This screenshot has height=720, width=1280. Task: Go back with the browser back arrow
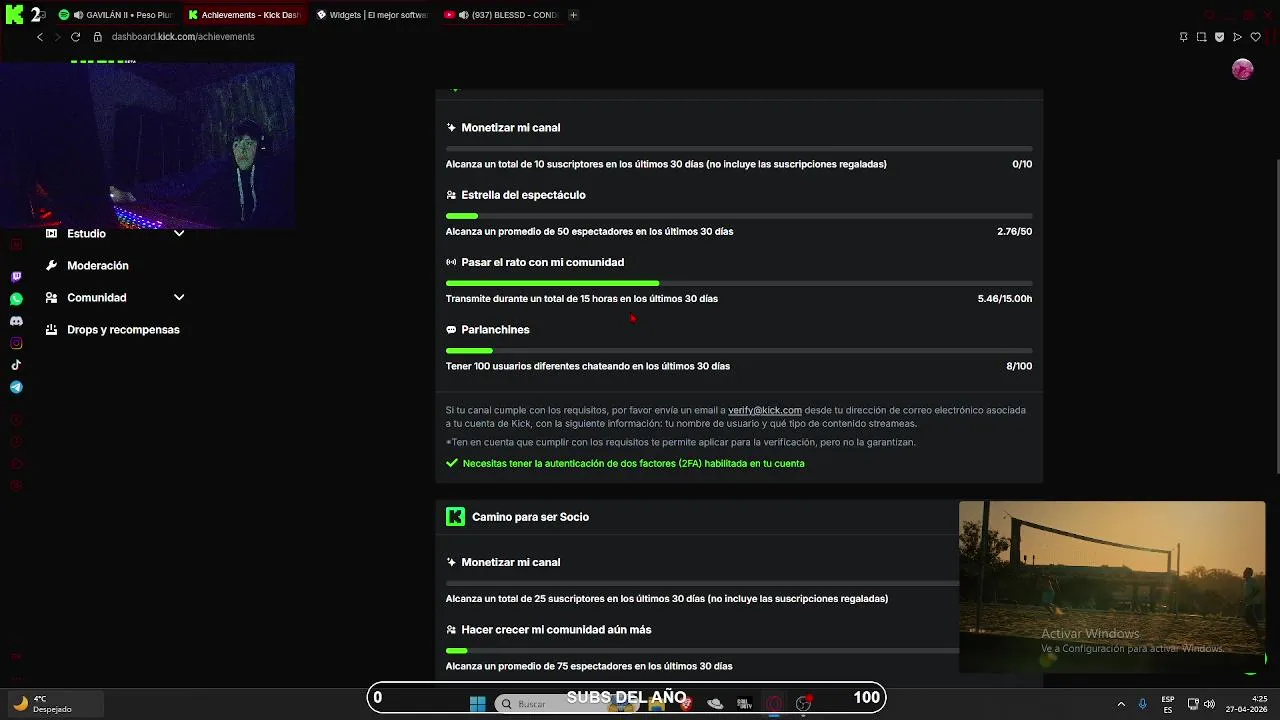(x=40, y=37)
